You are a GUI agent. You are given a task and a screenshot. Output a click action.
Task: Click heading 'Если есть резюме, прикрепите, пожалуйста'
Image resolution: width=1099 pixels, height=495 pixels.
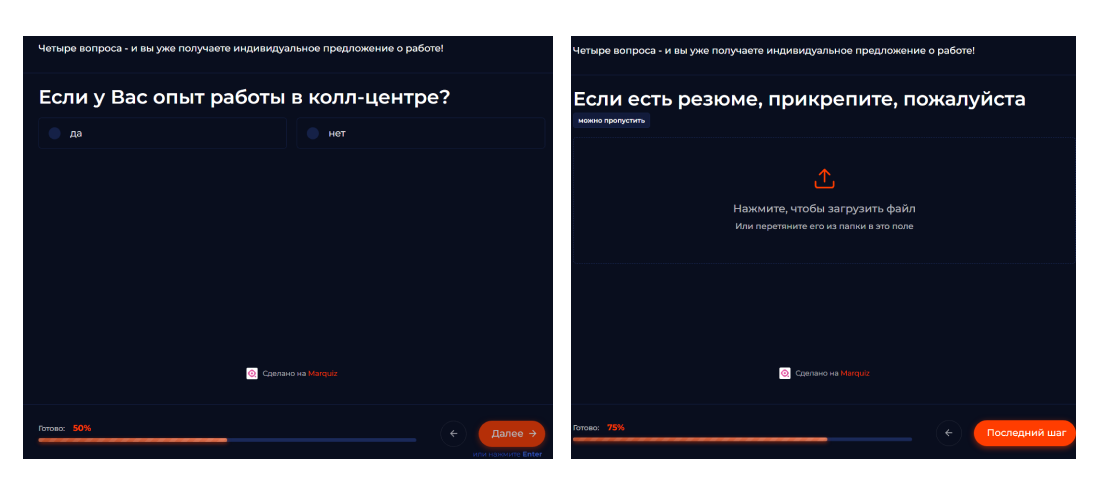pos(800,100)
